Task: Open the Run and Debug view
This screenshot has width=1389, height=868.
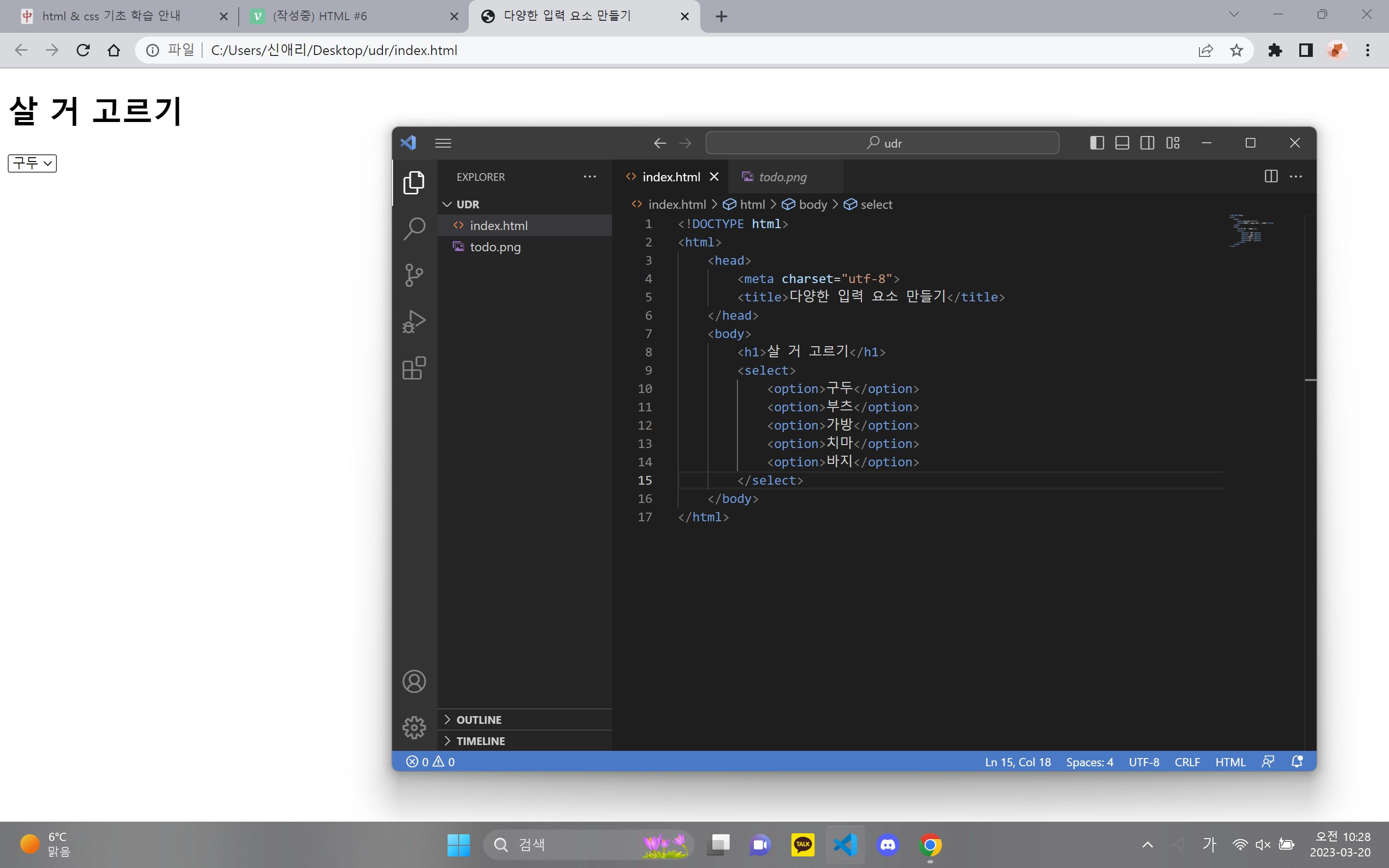Action: [414, 322]
